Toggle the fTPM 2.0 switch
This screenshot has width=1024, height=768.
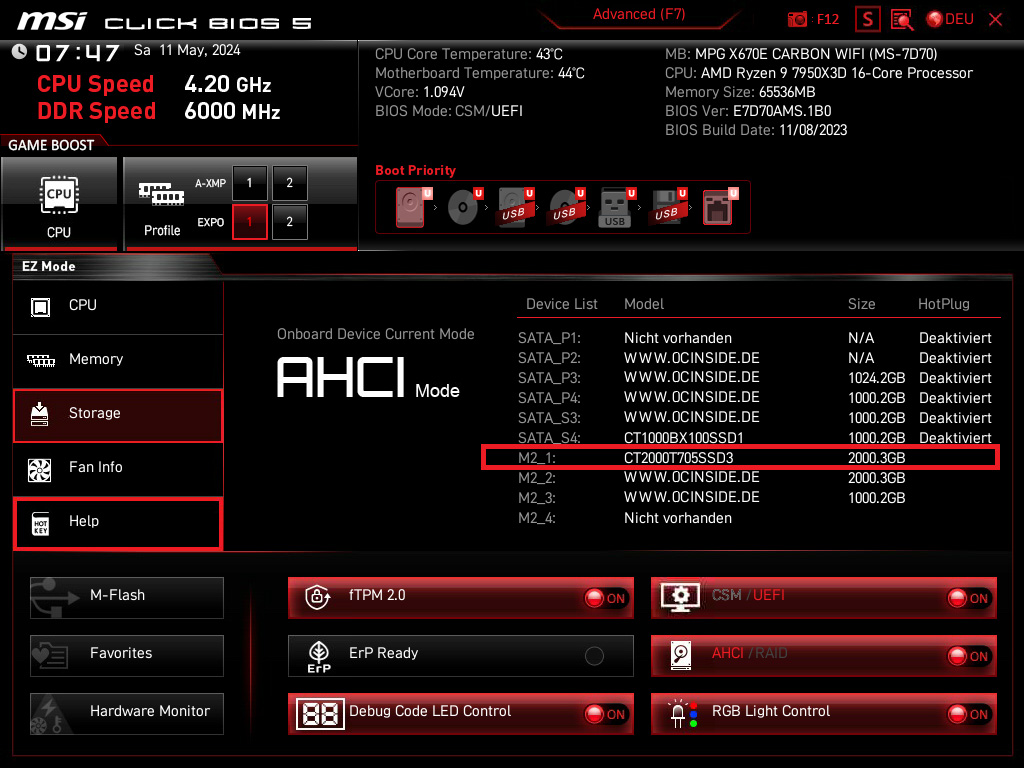pos(606,598)
